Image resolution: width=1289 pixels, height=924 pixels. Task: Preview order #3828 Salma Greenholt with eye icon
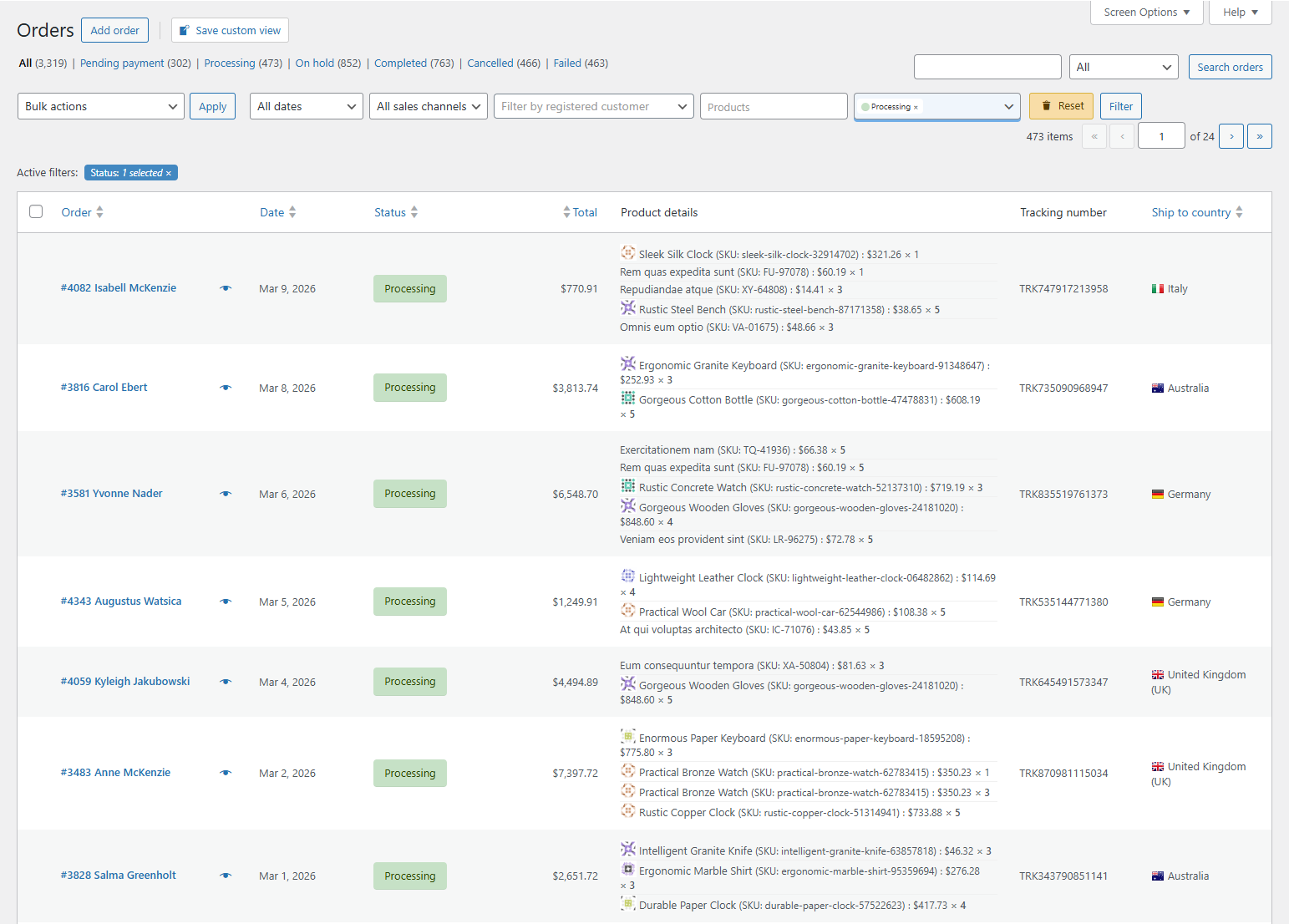pyautogui.click(x=226, y=876)
